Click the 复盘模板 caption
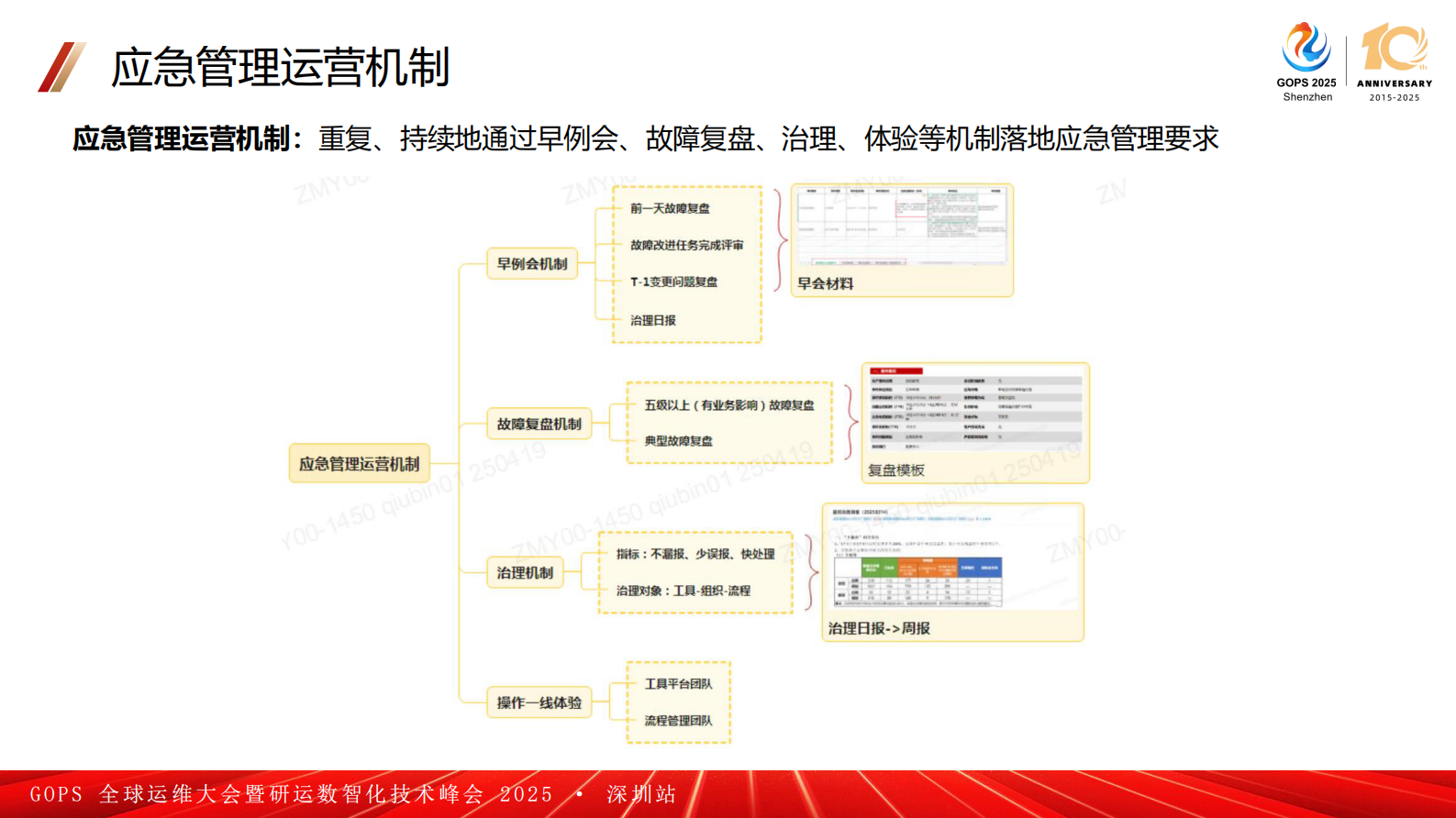 pos(895,470)
